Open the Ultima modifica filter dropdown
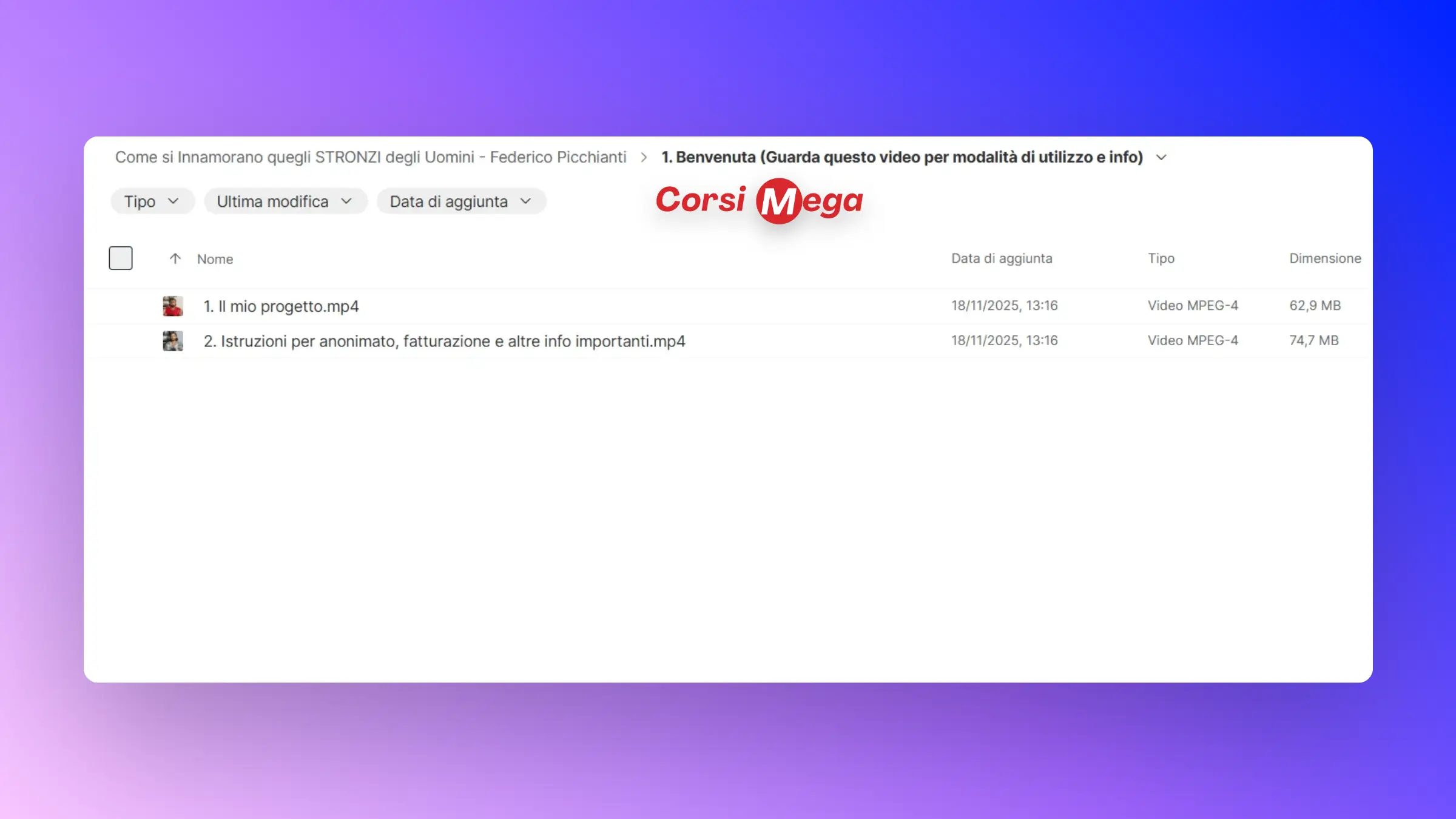 point(285,201)
